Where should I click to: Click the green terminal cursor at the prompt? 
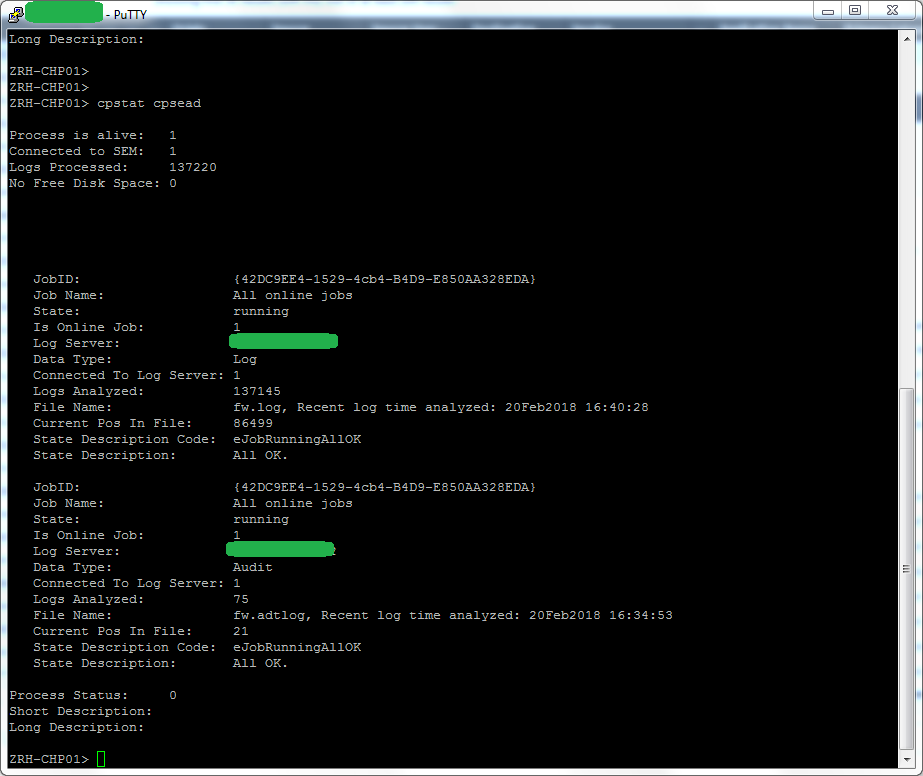pos(101,759)
